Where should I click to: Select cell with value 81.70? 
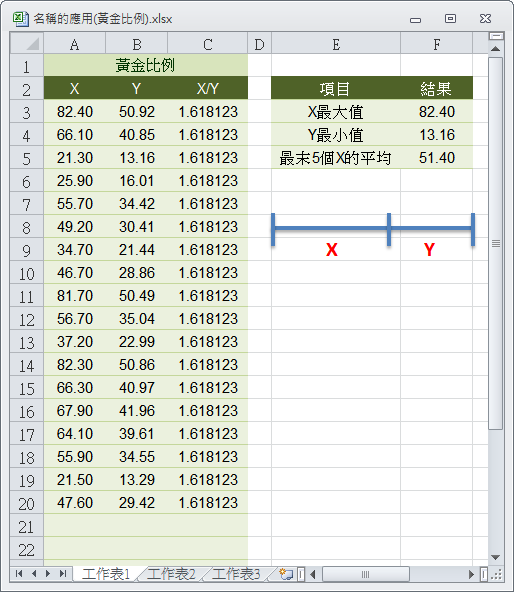coord(74,296)
